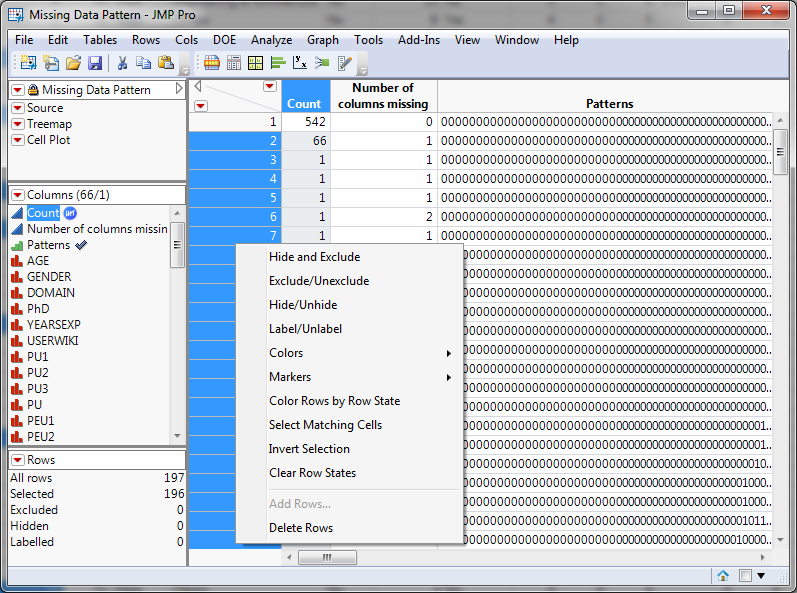The height and width of the screenshot is (593, 797).
Task: Click the Cut scissors icon
Action: pos(122,63)
